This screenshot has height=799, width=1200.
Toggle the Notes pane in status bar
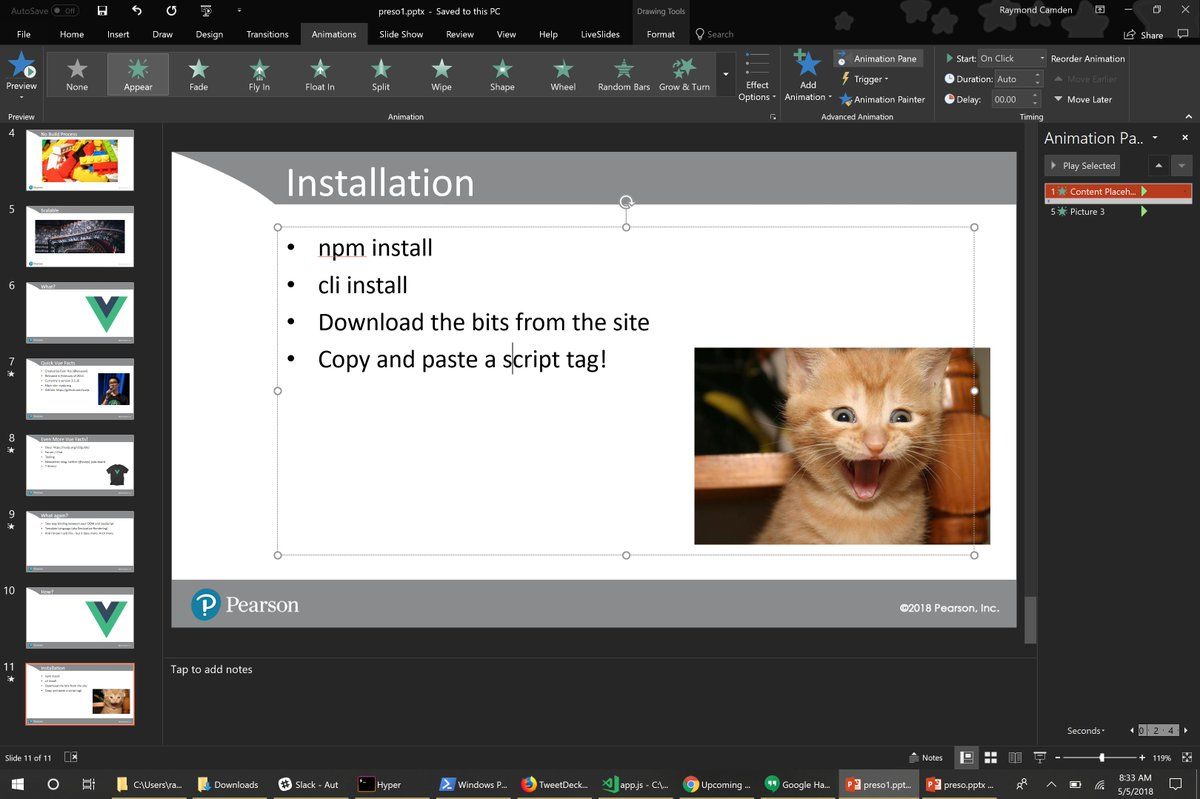pyautogui.click(x=925, y=758)
